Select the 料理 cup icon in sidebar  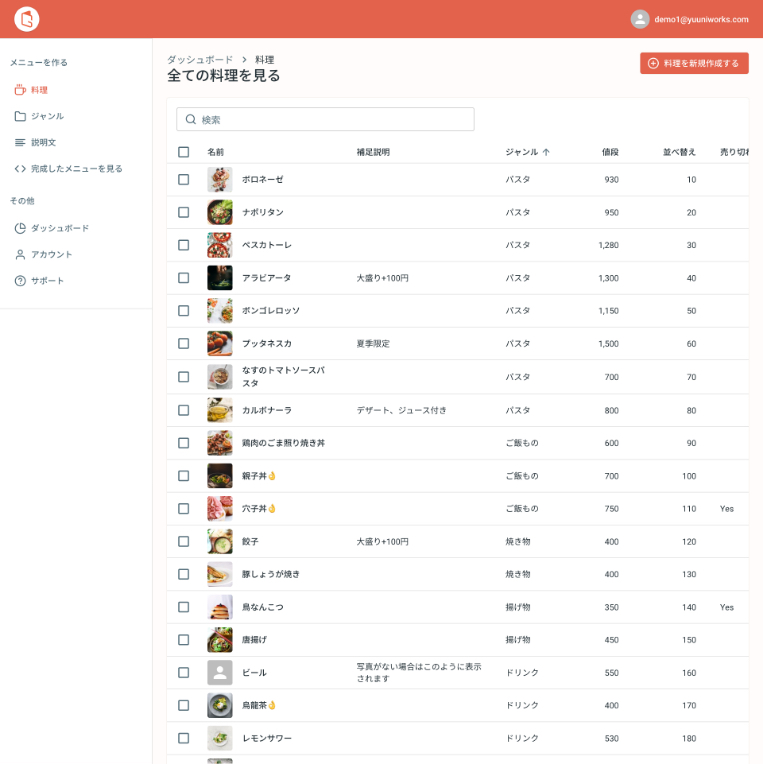(20, 90)
